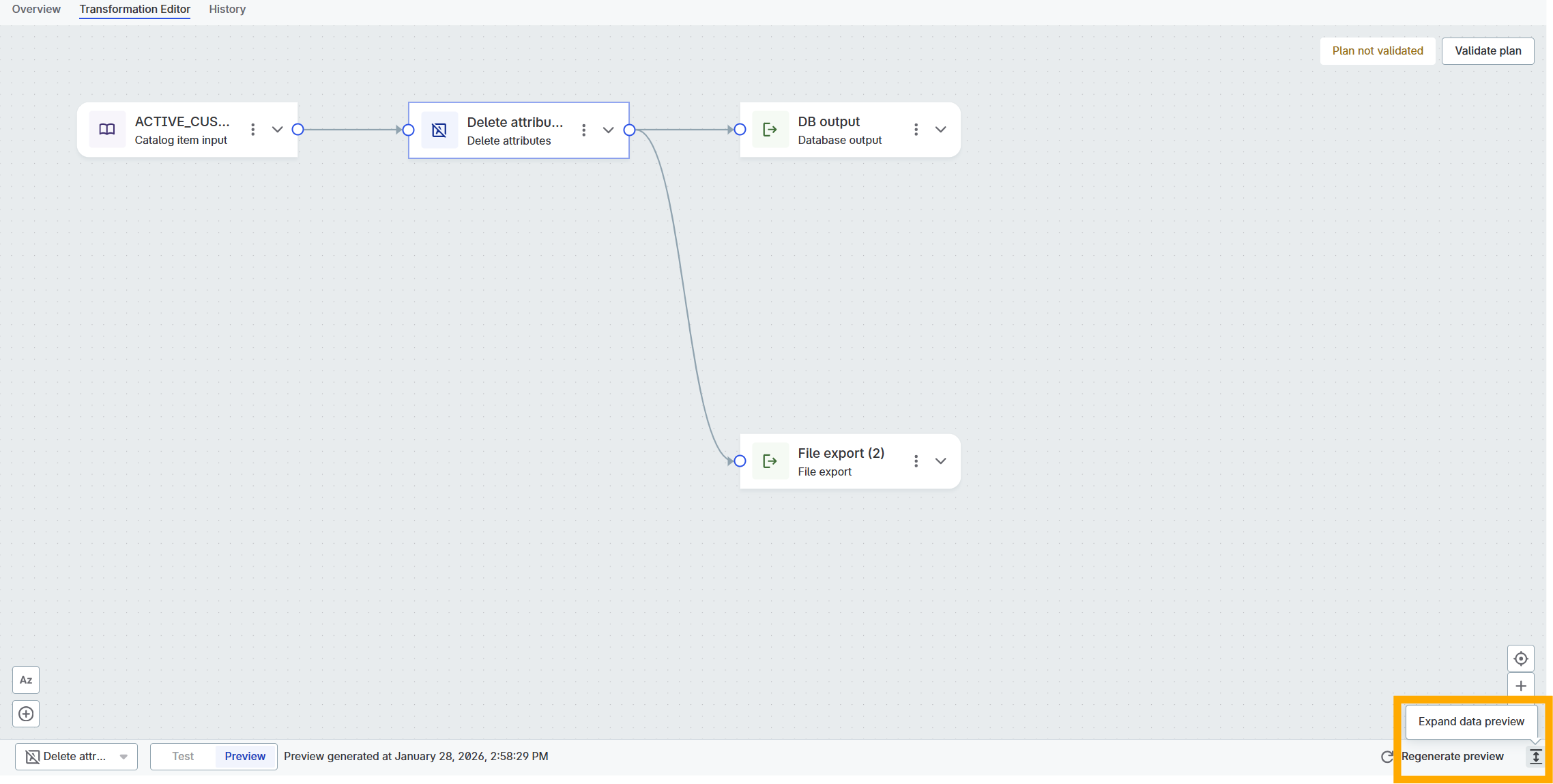Open the three-dot menu on File export (2)
This screenshot has width=1553, height=784.
(916, 461)
